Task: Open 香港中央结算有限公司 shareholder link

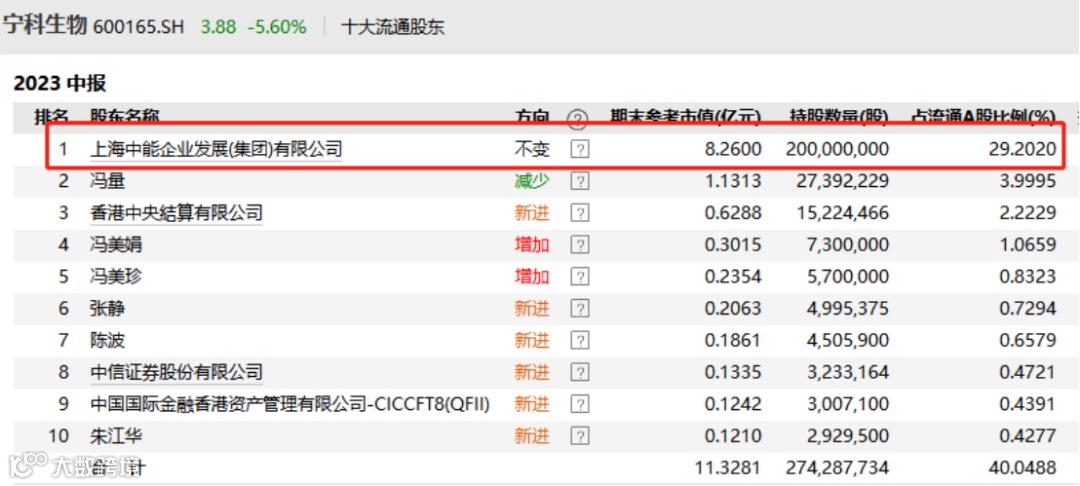Action: [x=176, y=213]
